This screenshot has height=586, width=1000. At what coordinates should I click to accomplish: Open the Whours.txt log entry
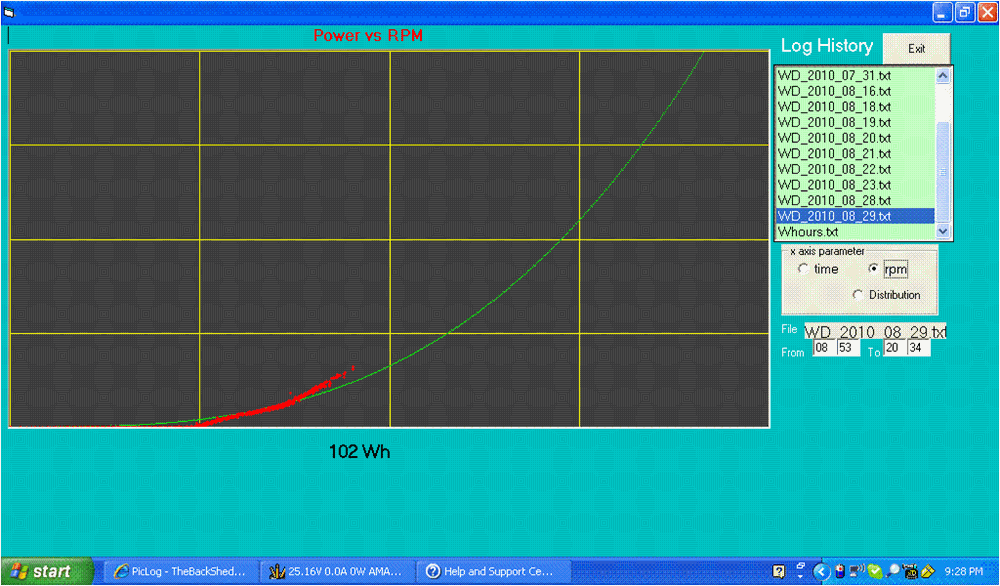click(810, 232)
